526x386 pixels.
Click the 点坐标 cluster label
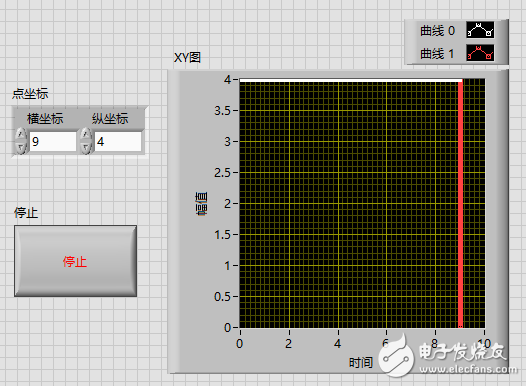[30, 94]
